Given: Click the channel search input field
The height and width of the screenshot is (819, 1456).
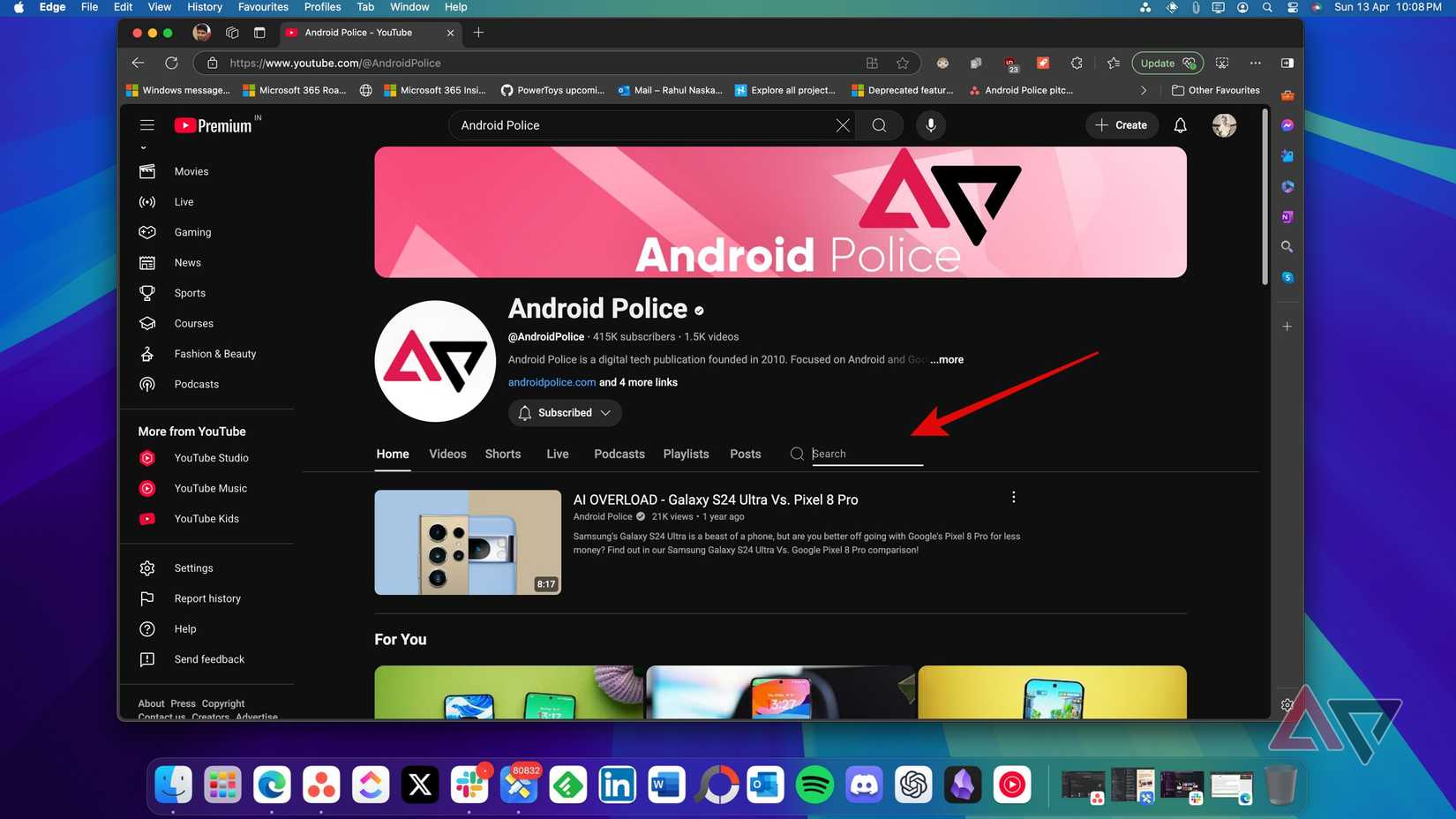Looking at the screenshot, I should pyautogui.click(x=867, y=454).
